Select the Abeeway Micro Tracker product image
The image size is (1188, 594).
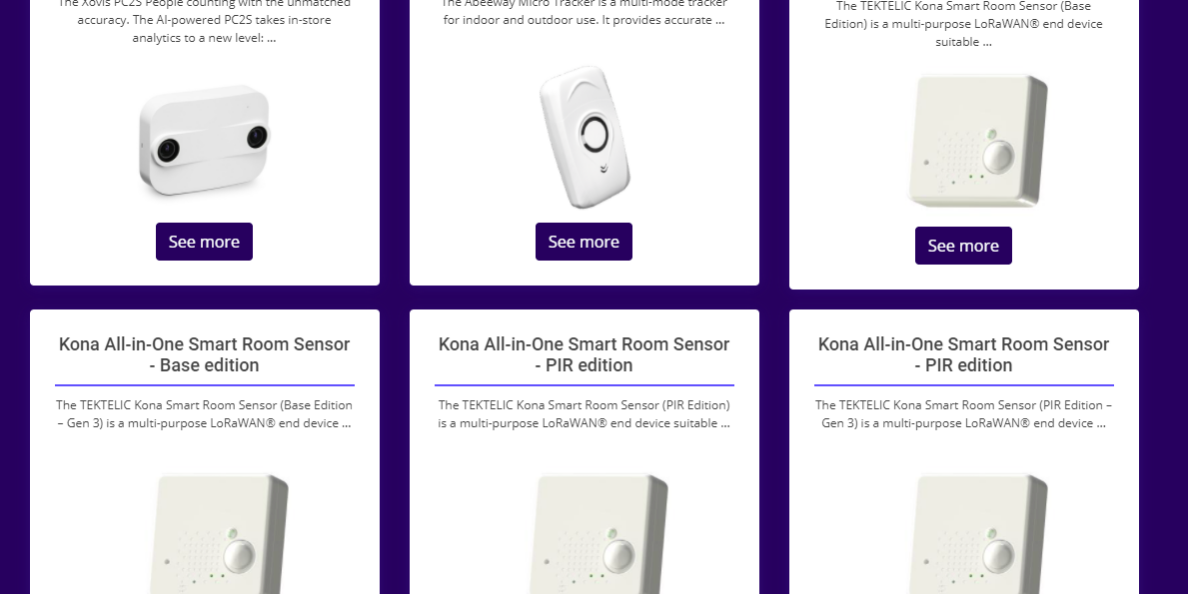(584, 136)
